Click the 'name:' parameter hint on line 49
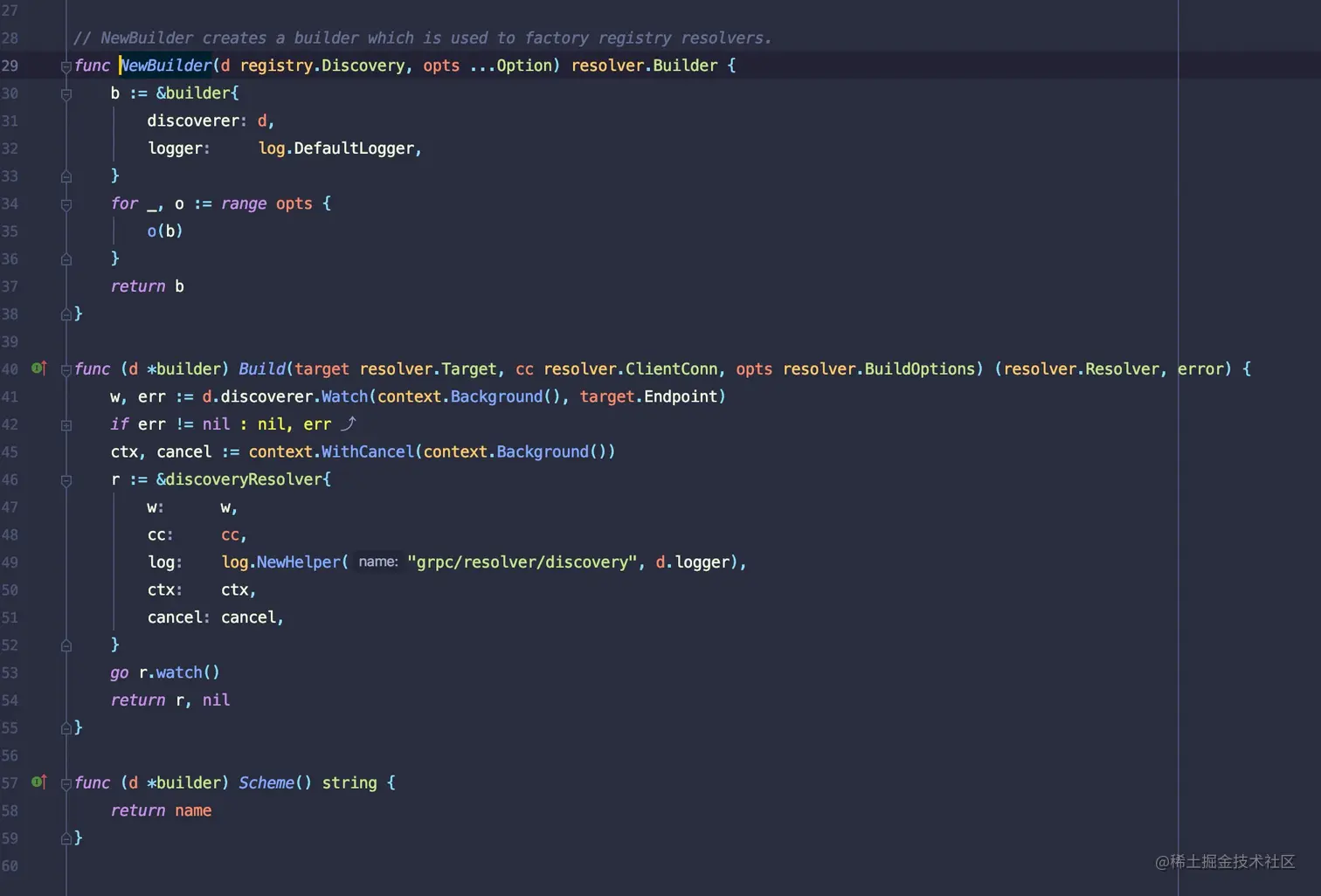The image size is (1321, 896). (x=378, y=562)
